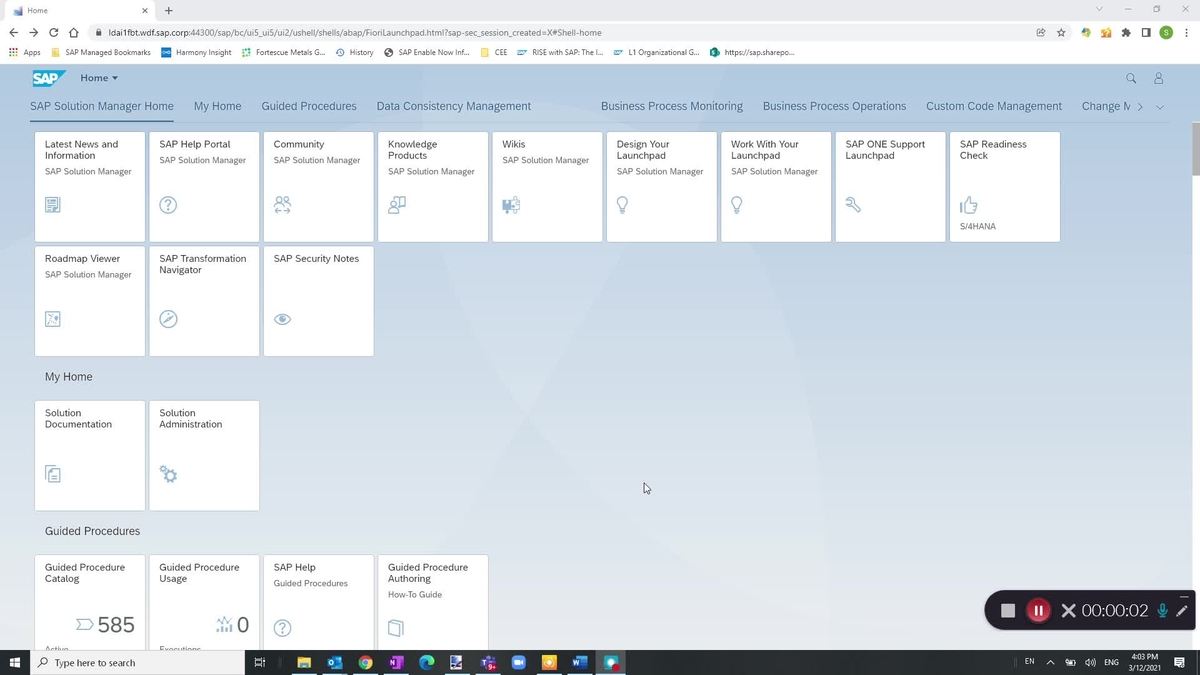Viewport: 1200px width, 675px height.
Task: Open the Work With Your Launchpad tile
Action: 776,187
